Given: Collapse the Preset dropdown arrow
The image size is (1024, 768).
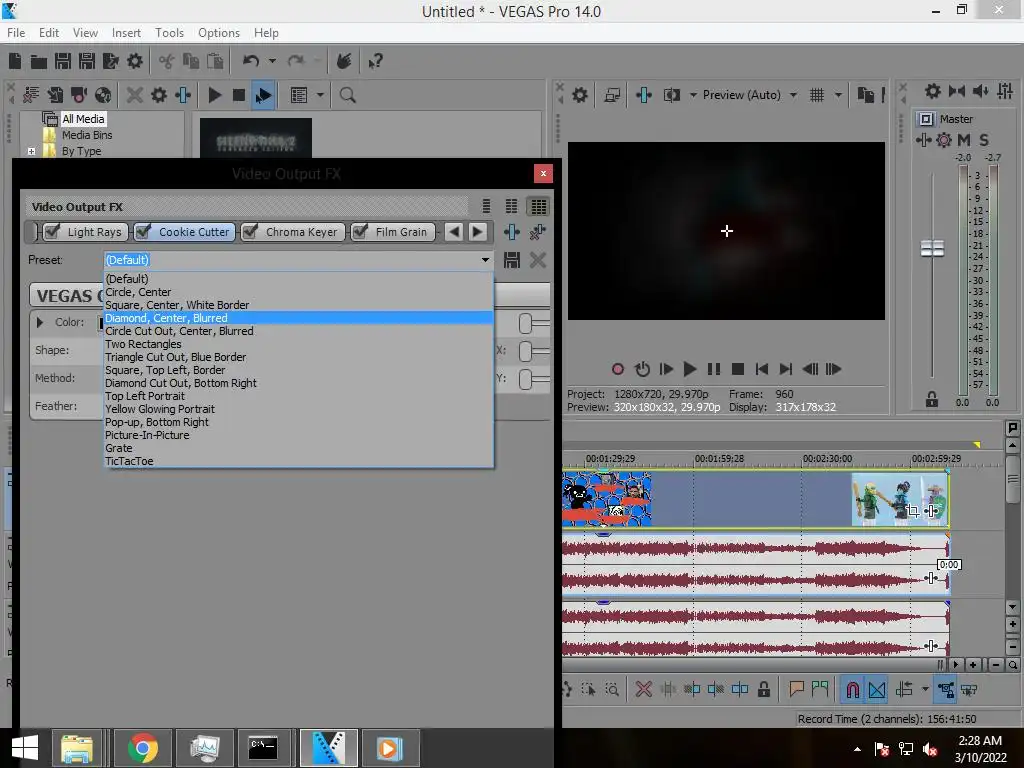Looking at the screenshot, I should tap(485, 260).
